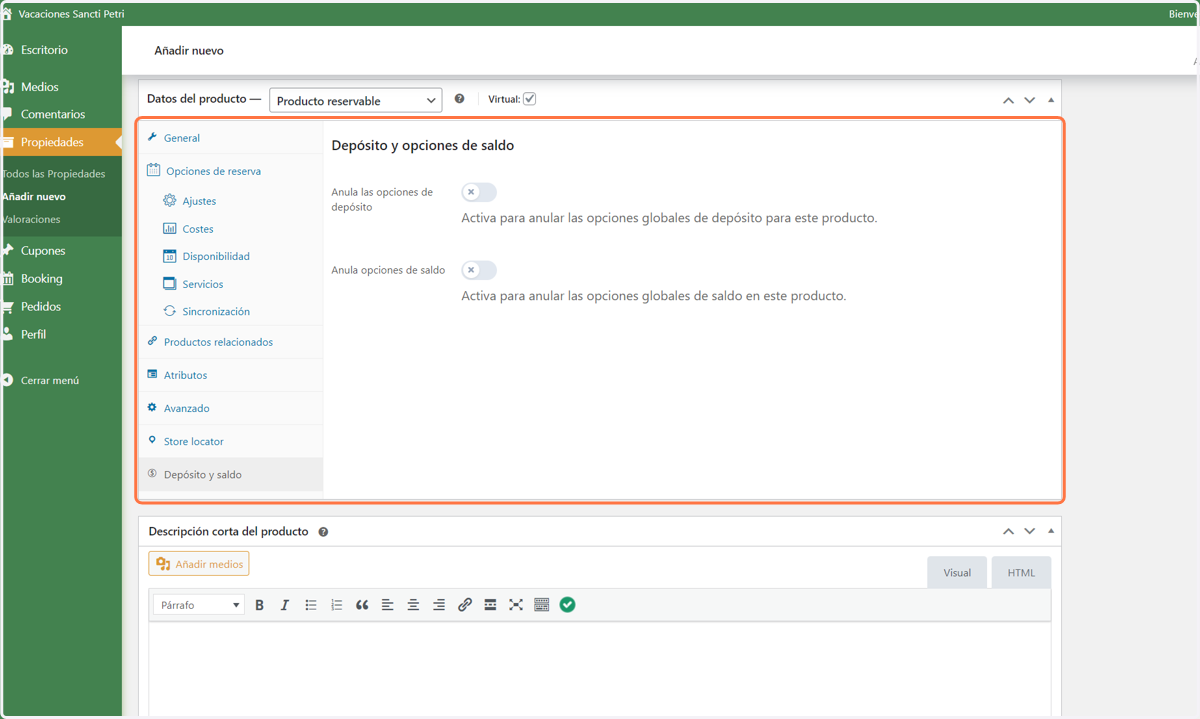Click the 'Vacaciones Sancti Petri' site name text
The height and width of the screenshot is (719, 1200).
tap(71, 14)
